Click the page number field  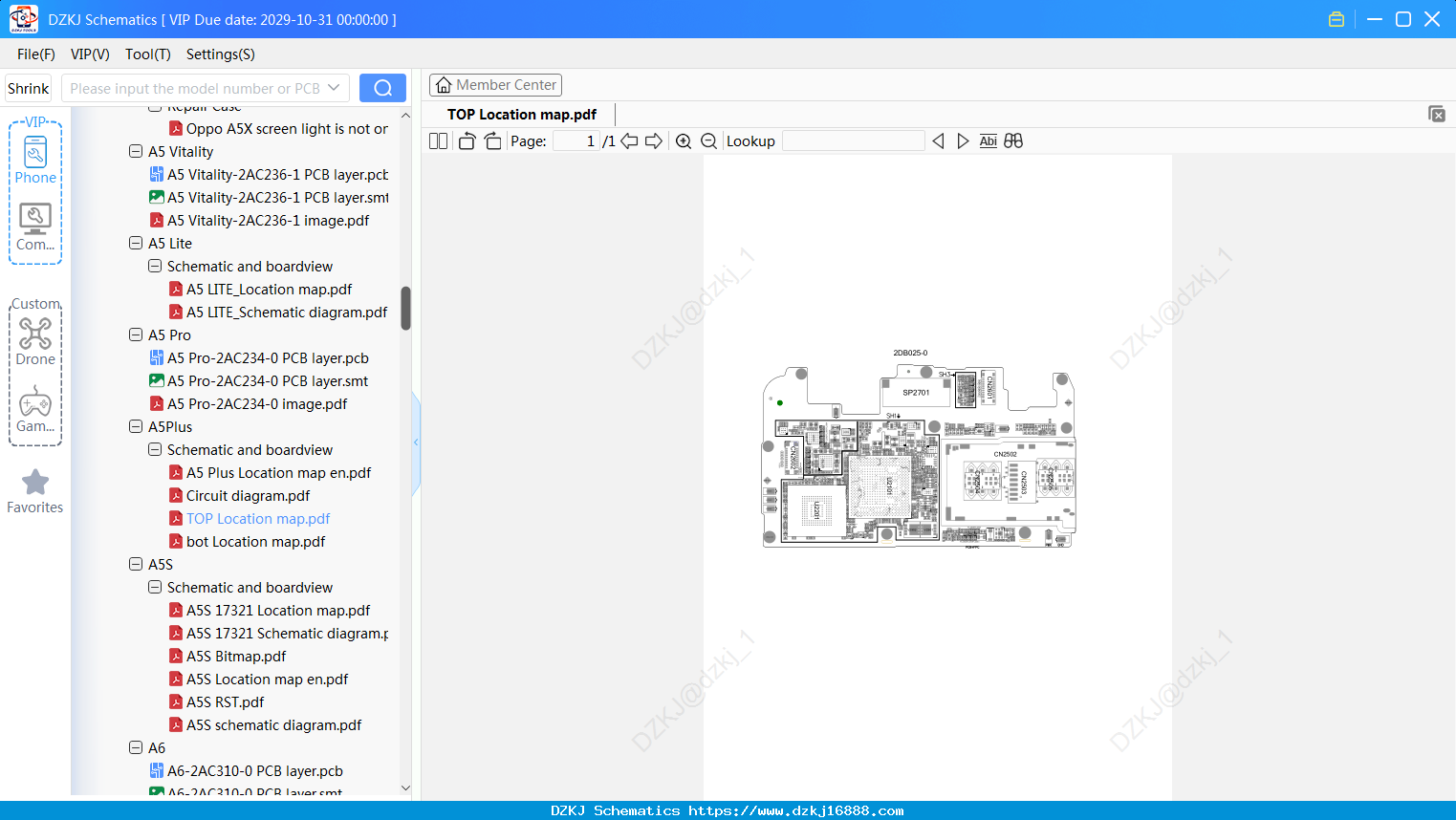(x=576, y=141)
